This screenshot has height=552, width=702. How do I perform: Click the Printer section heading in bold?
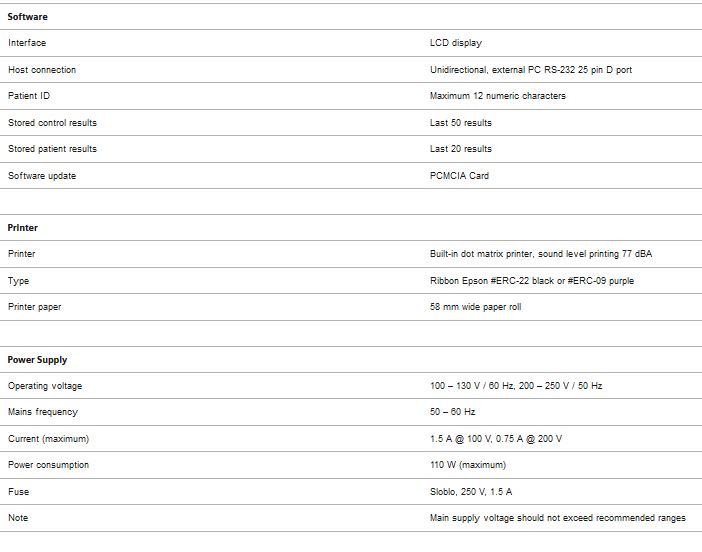click(23, 228)
